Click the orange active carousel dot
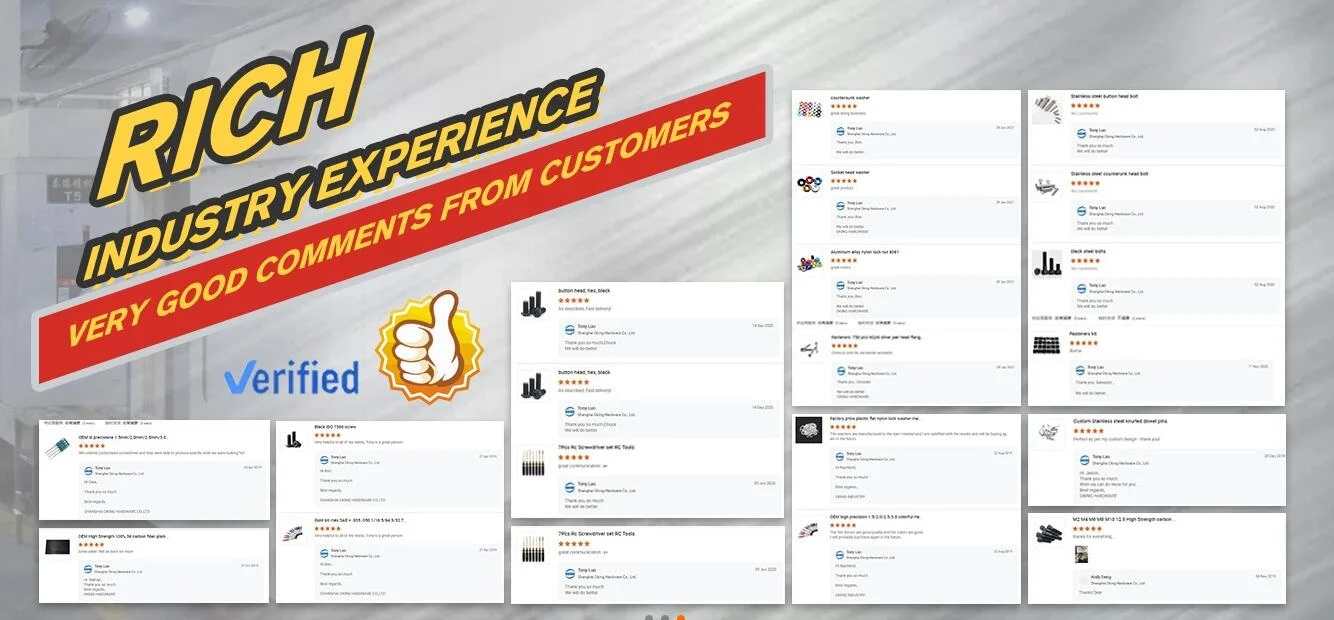 [x=681, y=617]
